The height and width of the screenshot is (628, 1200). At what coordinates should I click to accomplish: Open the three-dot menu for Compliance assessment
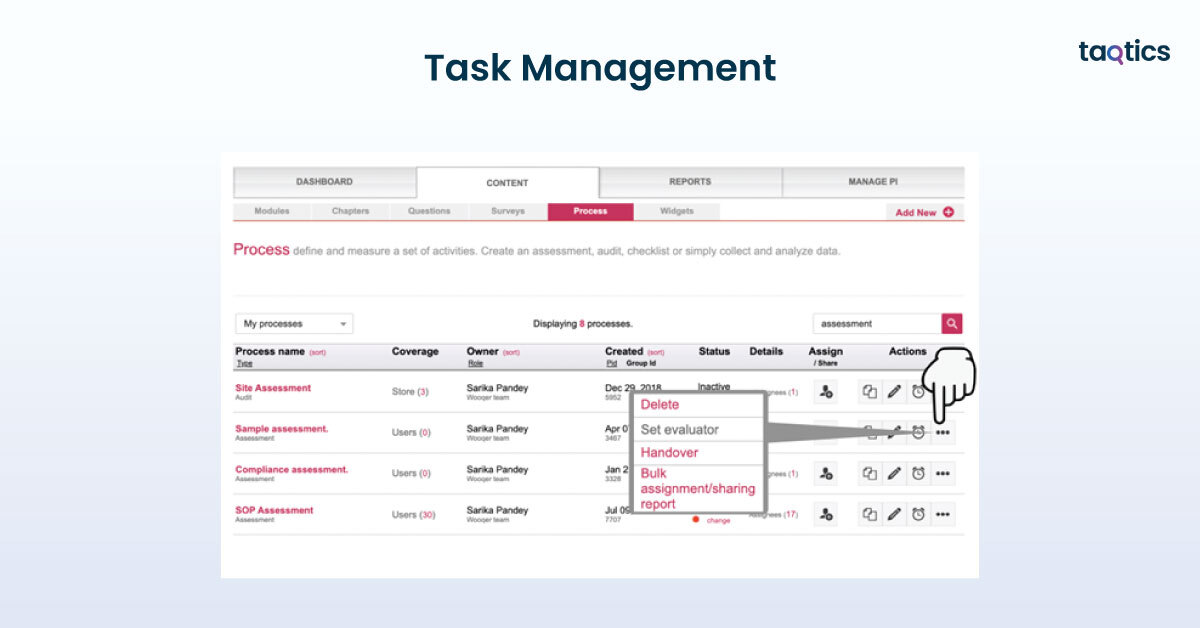[x=943, y=473]
